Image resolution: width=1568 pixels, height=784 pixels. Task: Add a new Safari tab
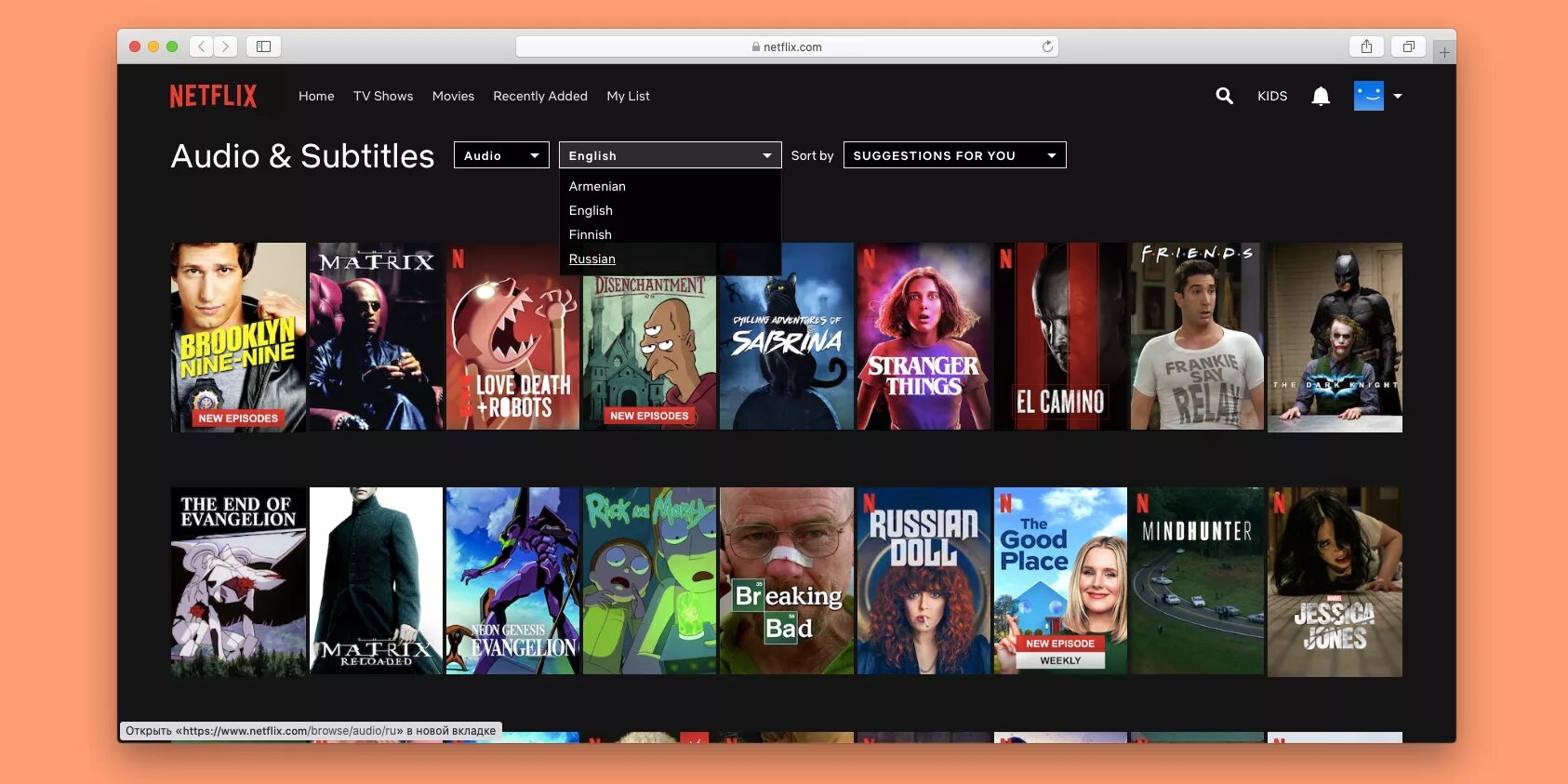click(1444, 53)
